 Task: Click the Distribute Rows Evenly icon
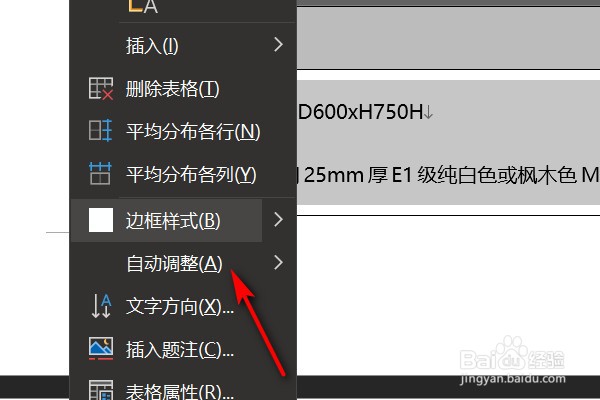pos(100,131)
